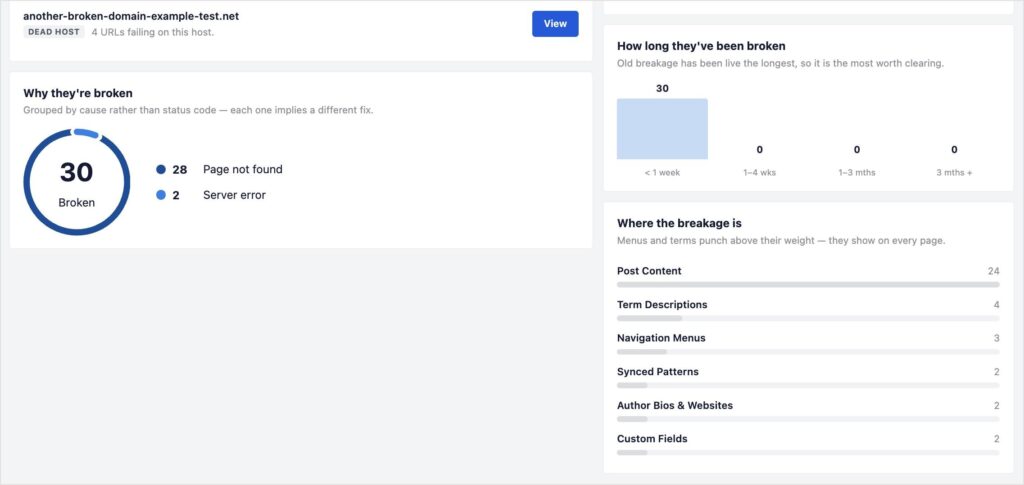Viewport: 1024px width, 485px height.
Task: Click the Navigation Menus row label
Action: 662,338
